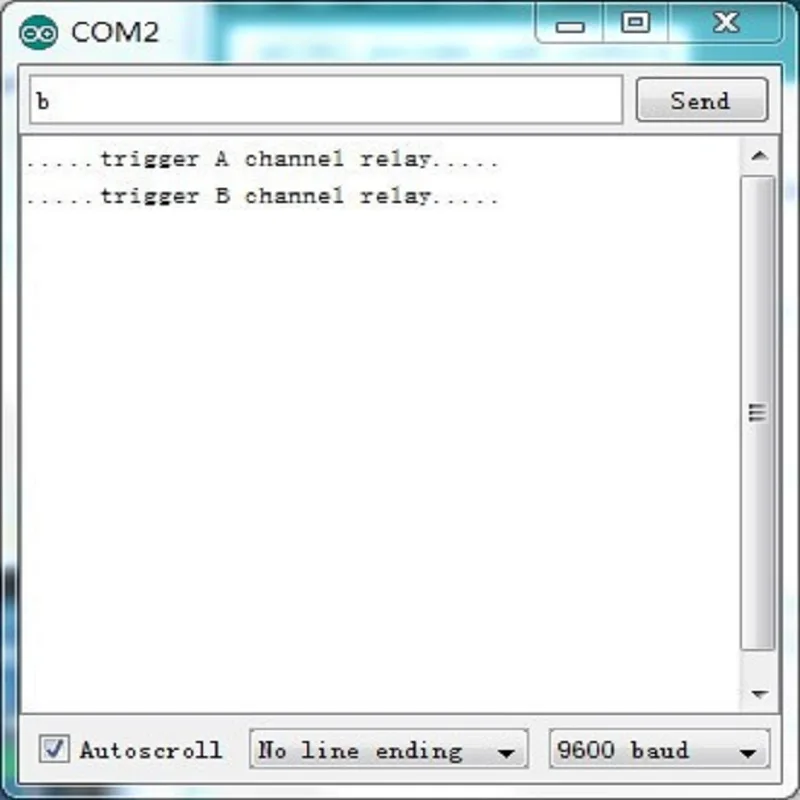Click the line ending dropdown arrow
The width and height of the screenshot is (800, 800).
coord(506,752)
